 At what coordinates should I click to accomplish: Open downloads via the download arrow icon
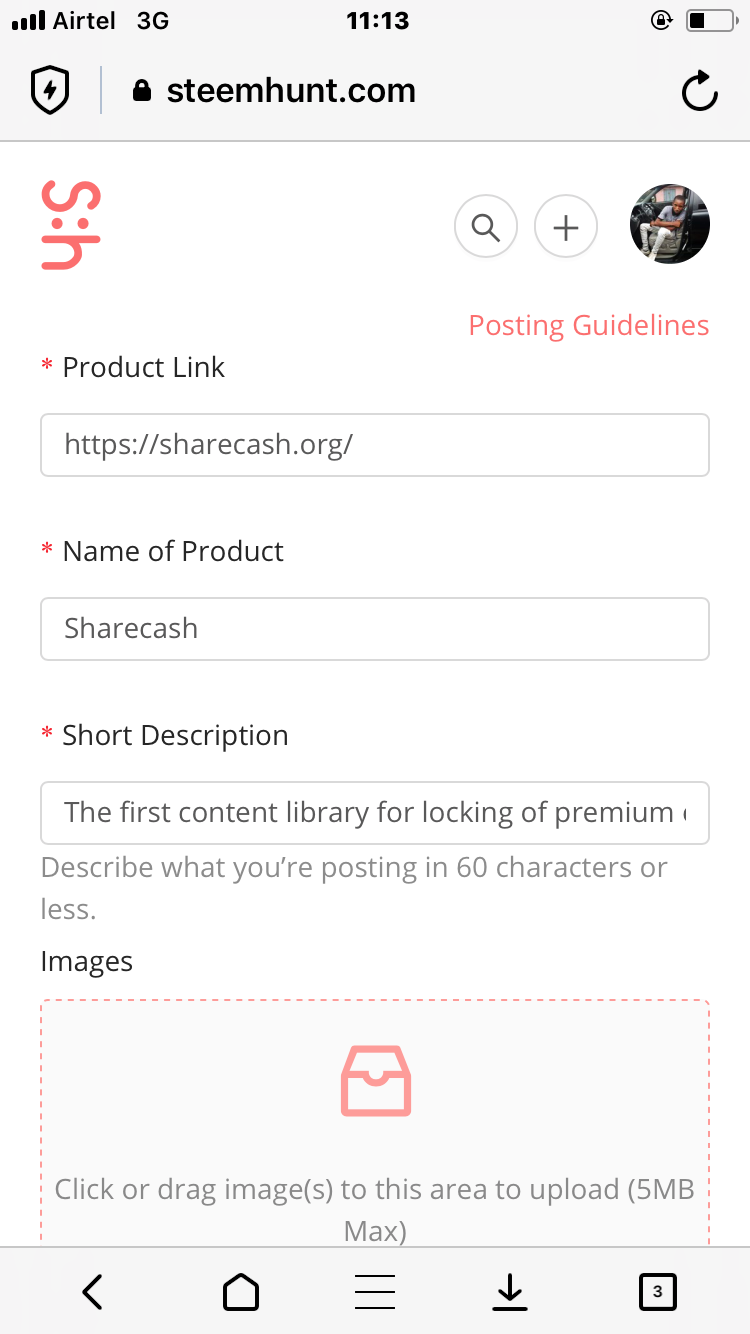coord(510,1292)
